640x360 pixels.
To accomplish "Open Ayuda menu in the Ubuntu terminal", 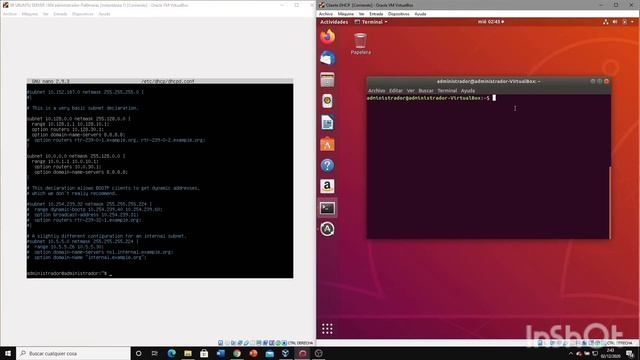I will 468,91.
